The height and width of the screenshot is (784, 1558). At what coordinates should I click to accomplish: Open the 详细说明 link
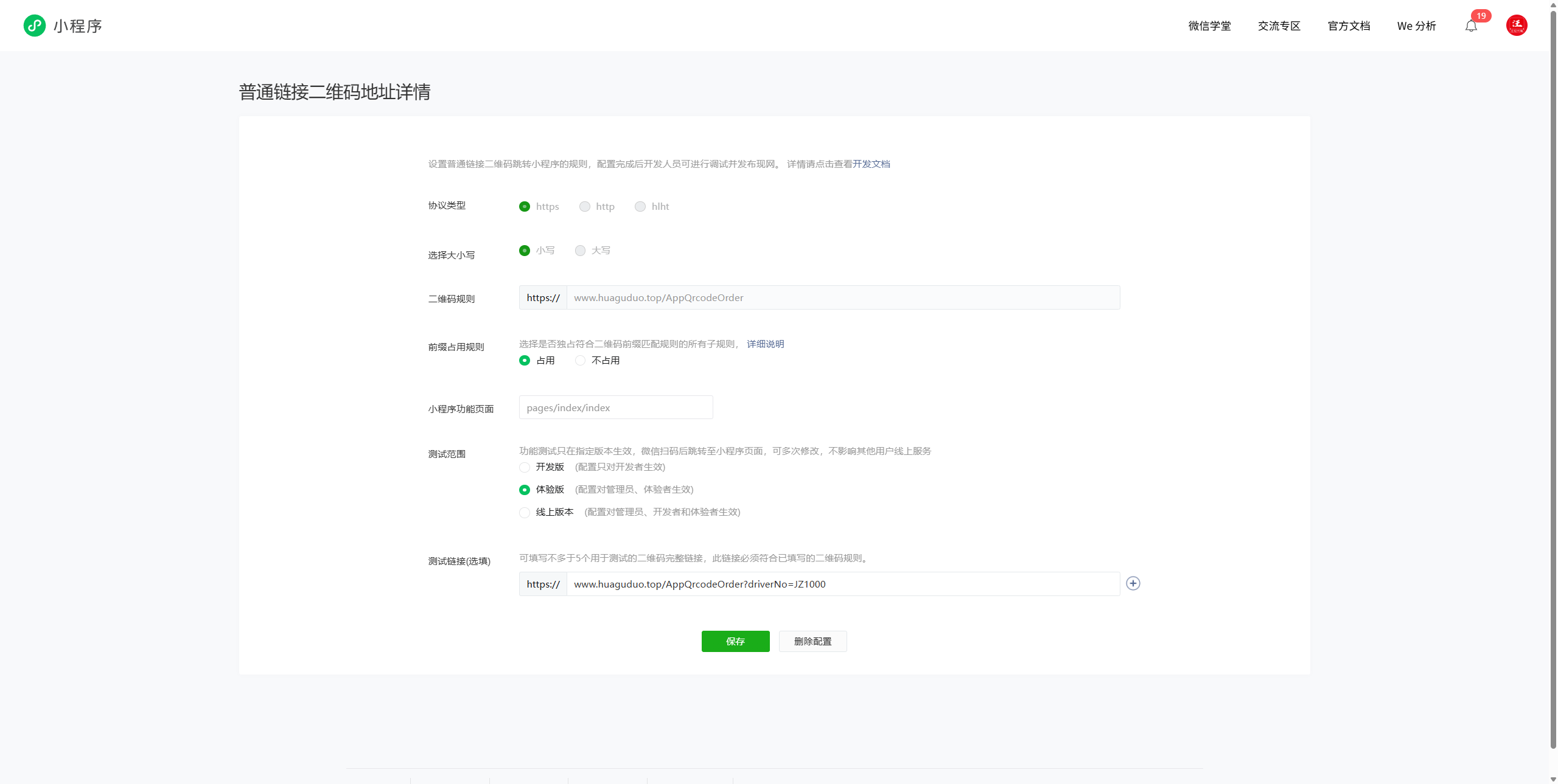(x=765, y=344)
